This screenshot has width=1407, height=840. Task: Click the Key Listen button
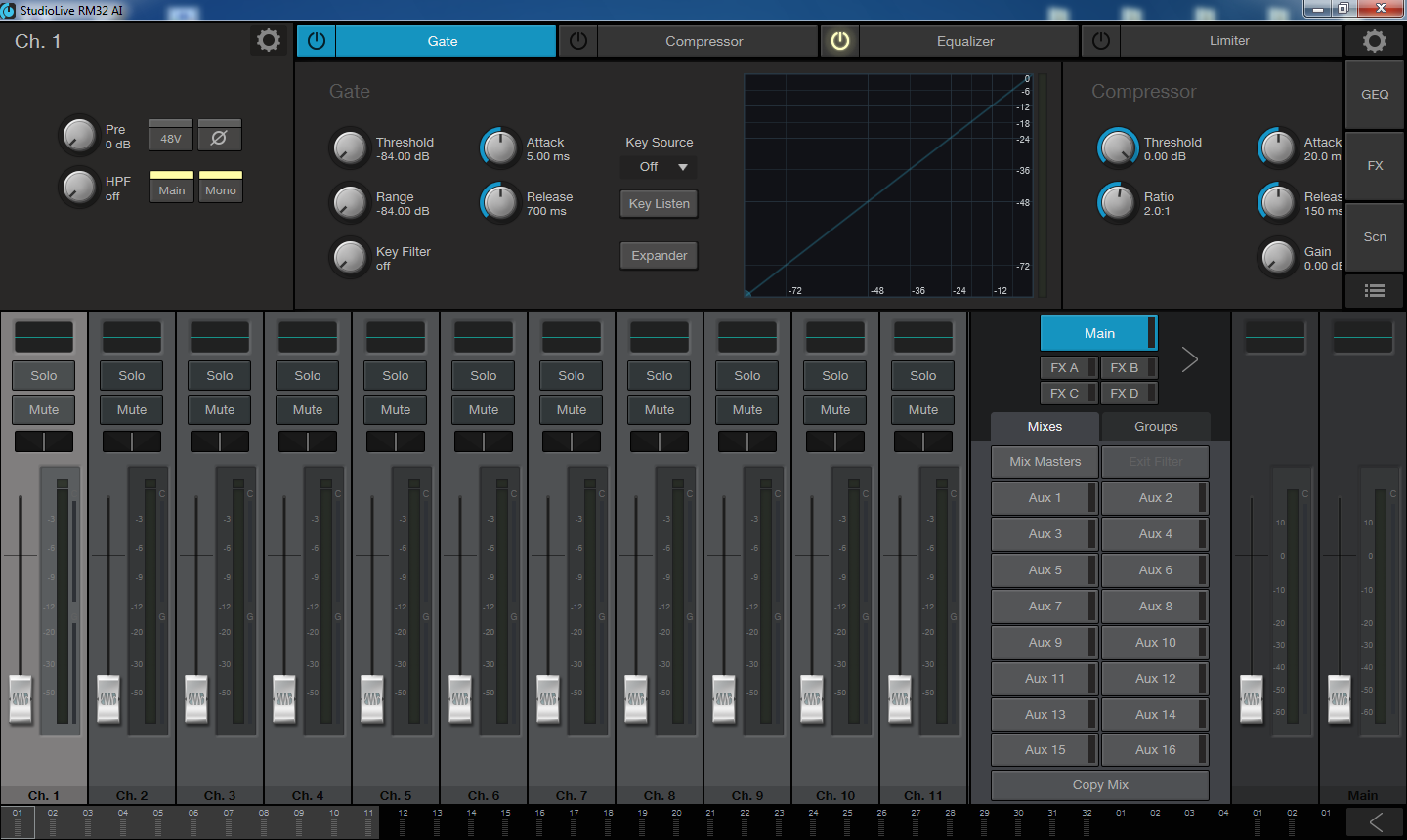(660, 204)
